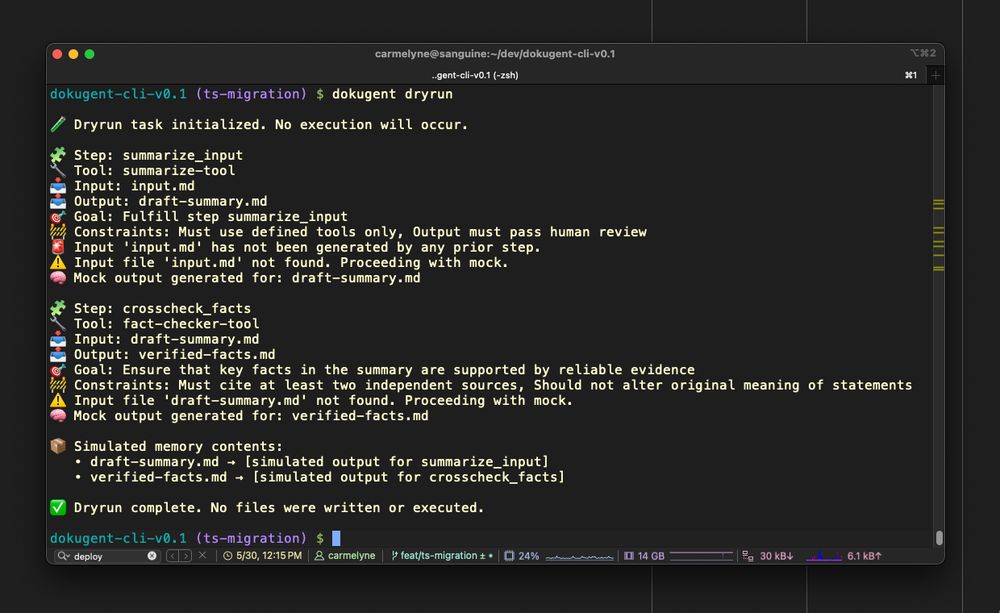Click wrench icon beside Tool: summarize-tool

tap(58, 170)
